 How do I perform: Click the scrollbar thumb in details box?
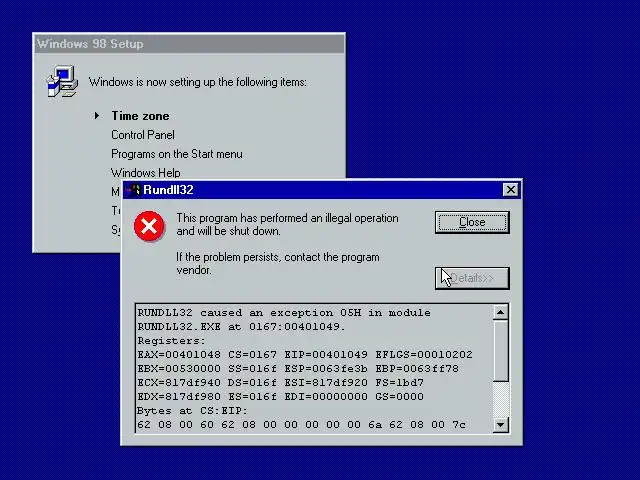(500, 351)
